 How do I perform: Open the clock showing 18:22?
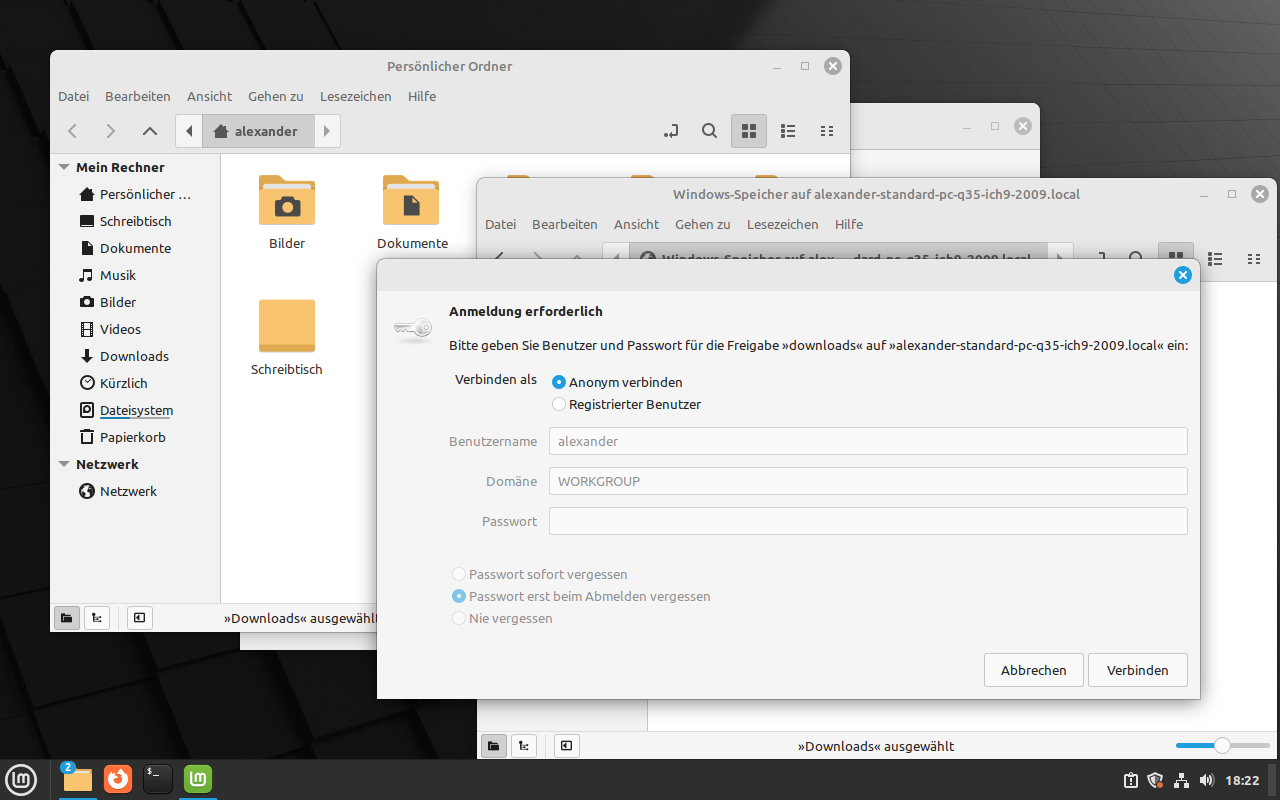pos(1242,780)
